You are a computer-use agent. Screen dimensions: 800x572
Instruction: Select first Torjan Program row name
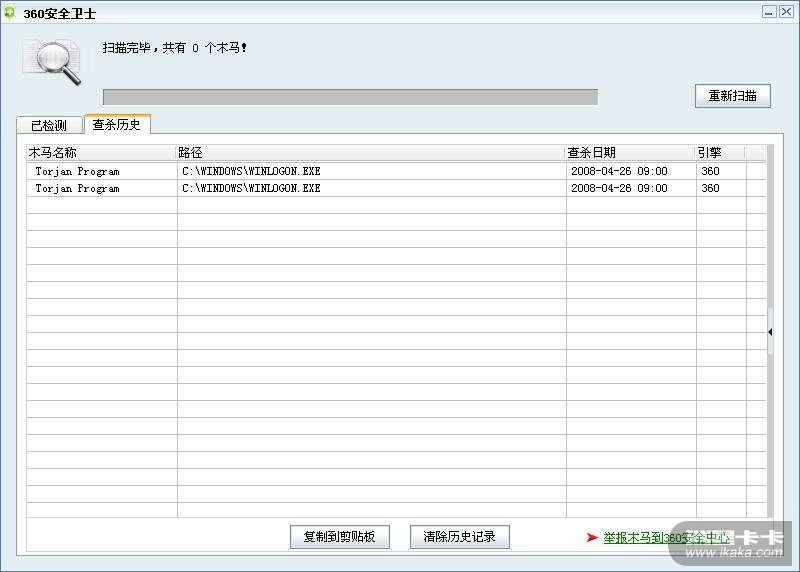tap(77, 171)
